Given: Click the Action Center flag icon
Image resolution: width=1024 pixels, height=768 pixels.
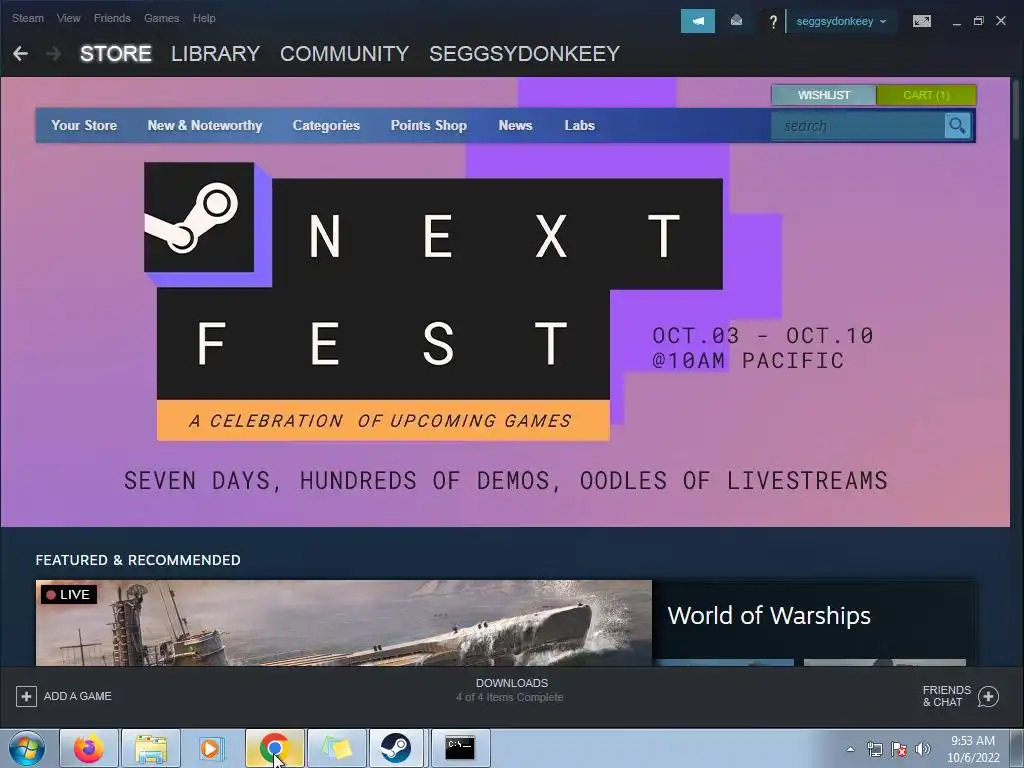Looking at the screenshot, I should [899, 749].
